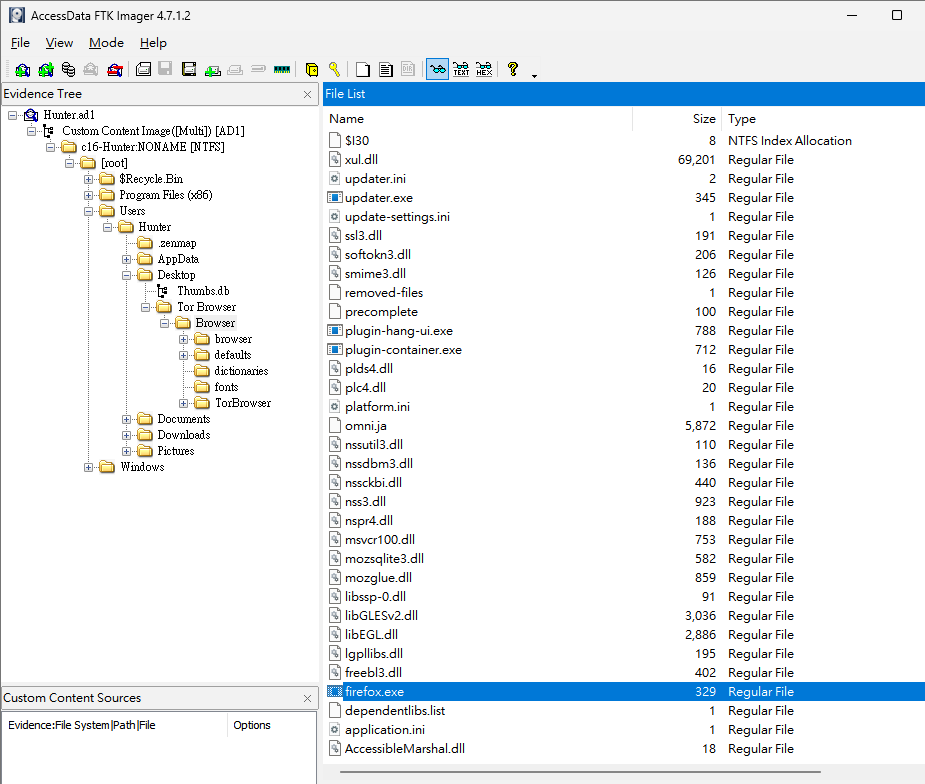Open help via the yellow question mark icon
The width and height of the screenshot is (925, 784).
(x=513, y=70)
